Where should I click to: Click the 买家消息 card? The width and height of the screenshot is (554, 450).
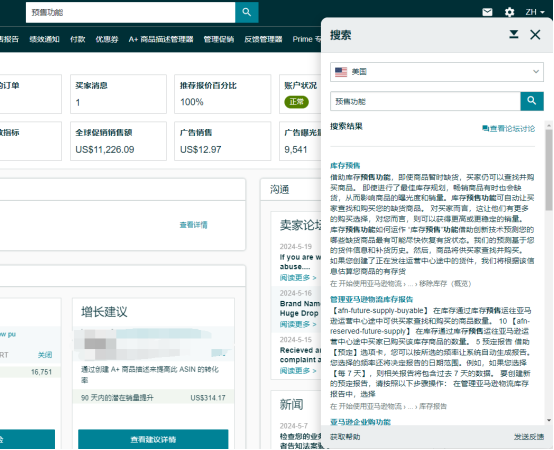118,94
